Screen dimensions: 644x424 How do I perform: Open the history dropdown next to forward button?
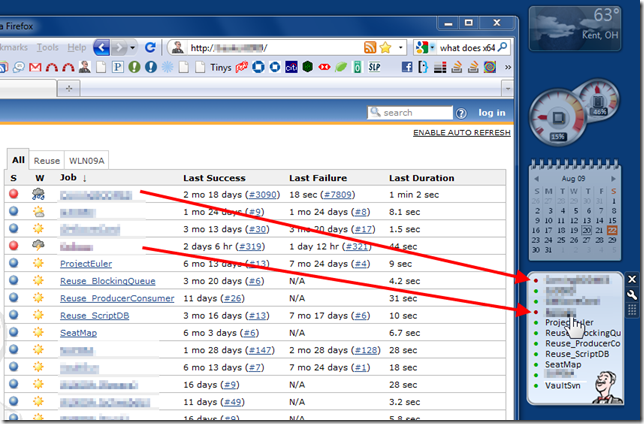pyautogui.click(x=132, y=48)
